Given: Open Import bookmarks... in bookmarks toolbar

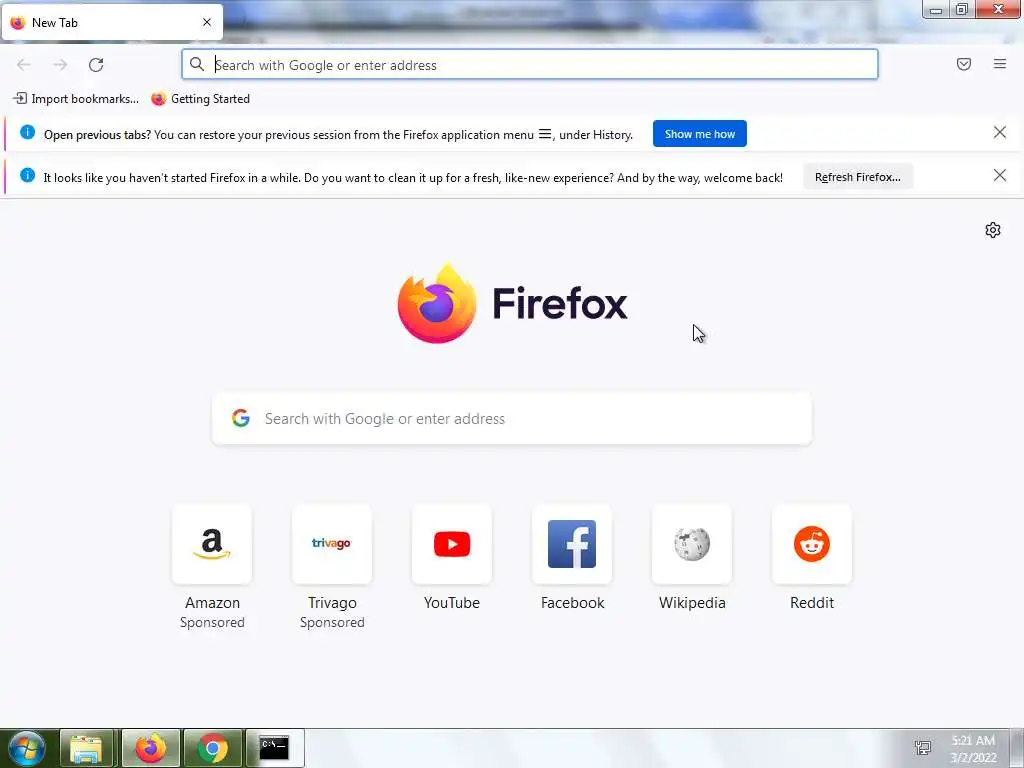Looking at the screenshot, I should click(x=76, y=99).
